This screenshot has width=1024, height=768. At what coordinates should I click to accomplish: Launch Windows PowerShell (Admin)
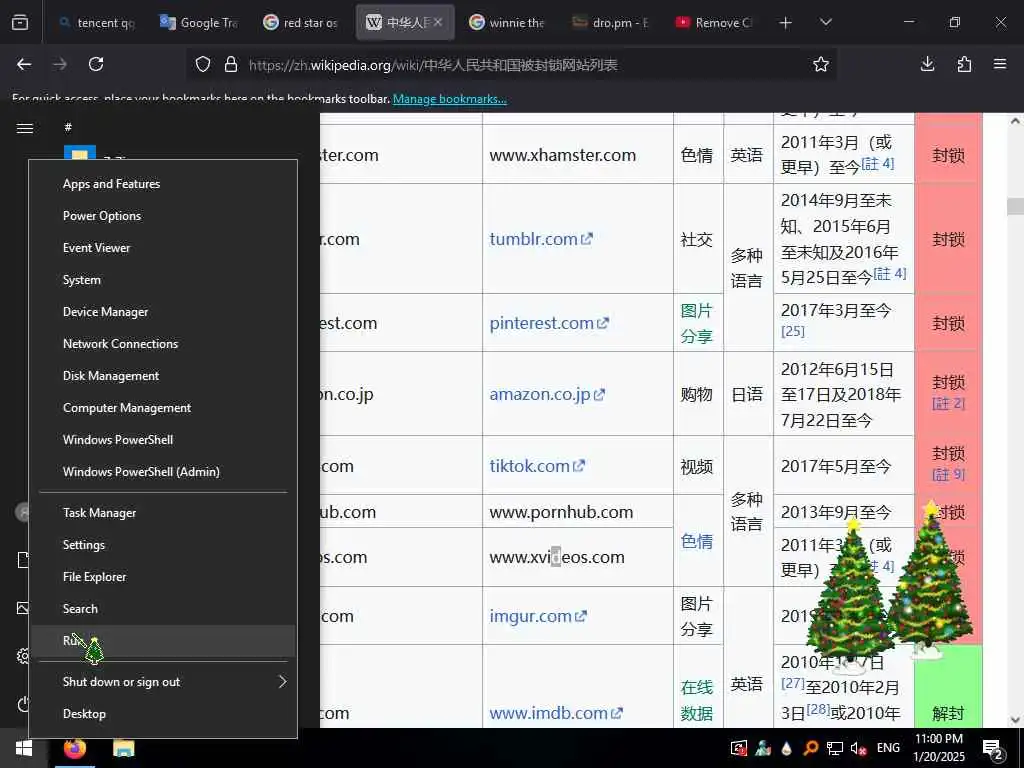163,472
